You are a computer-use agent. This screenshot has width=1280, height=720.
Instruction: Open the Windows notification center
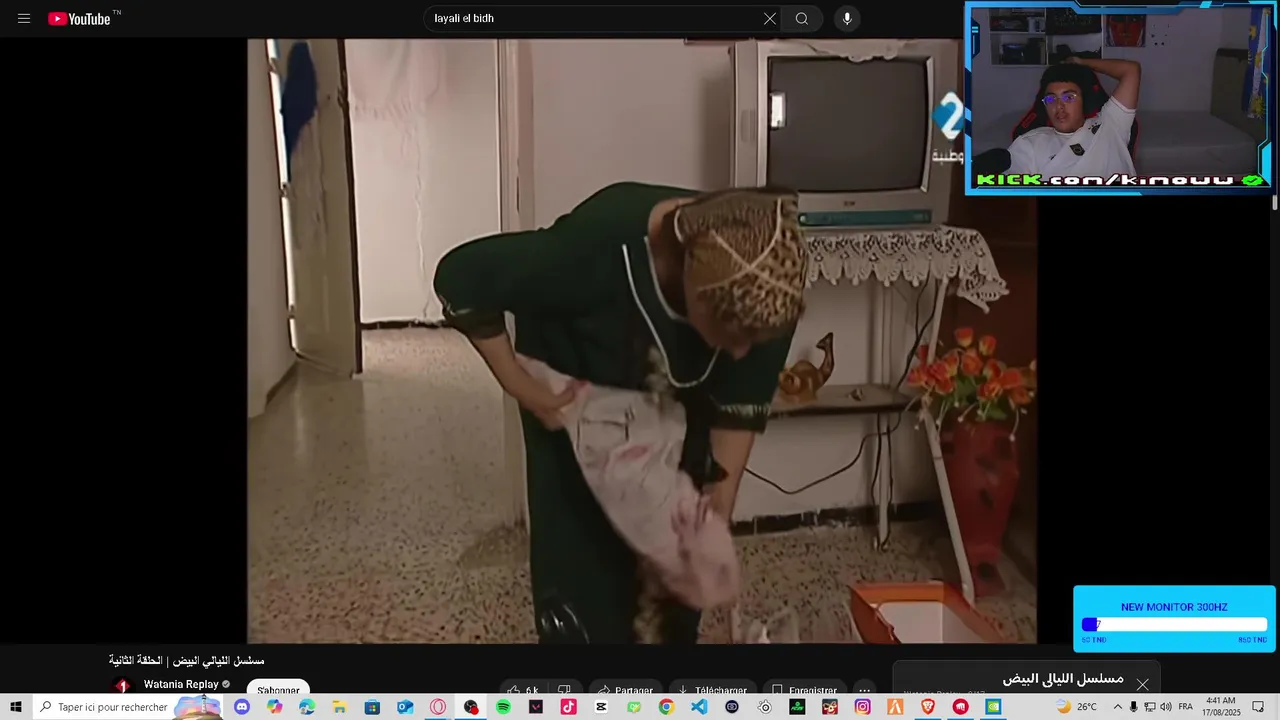[x=1258, y=707]
